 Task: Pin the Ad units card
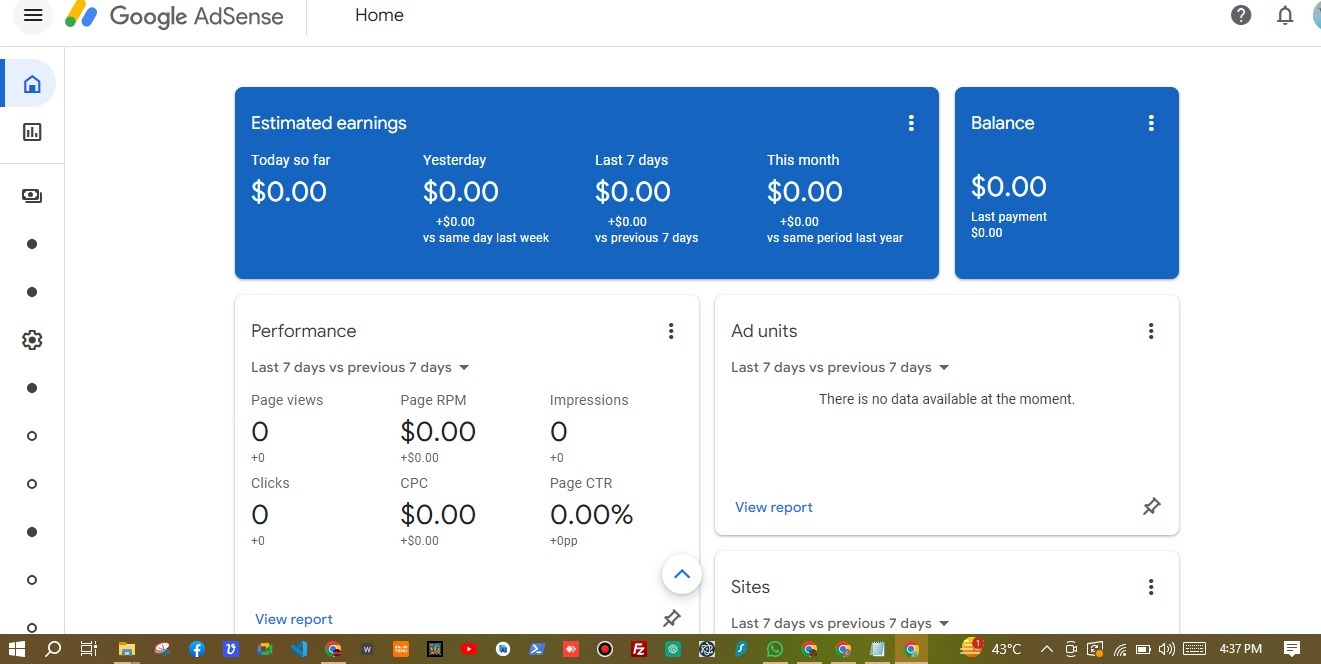1151,507
